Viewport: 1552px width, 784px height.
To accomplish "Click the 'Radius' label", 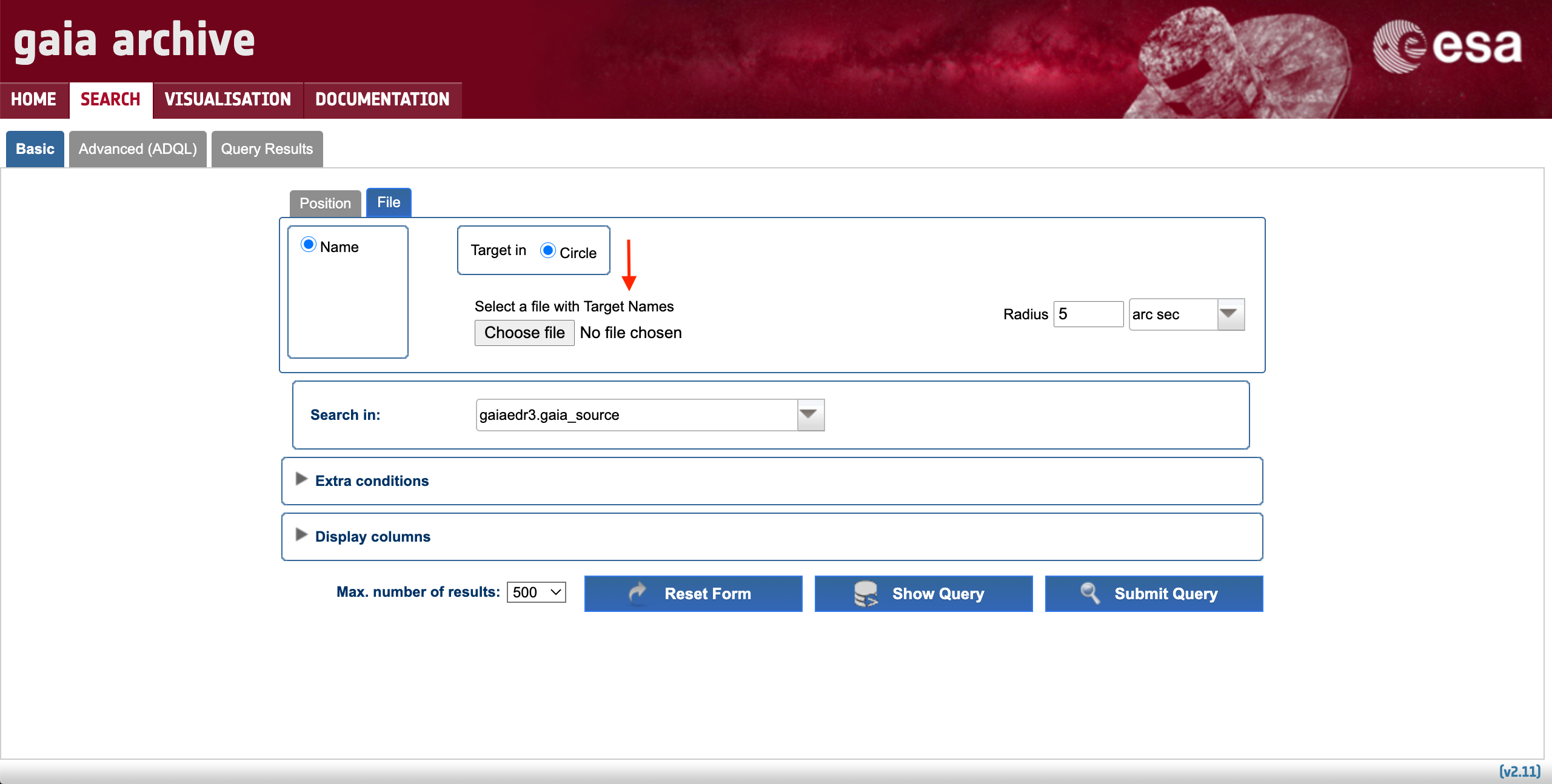I will coord(1025,314).
